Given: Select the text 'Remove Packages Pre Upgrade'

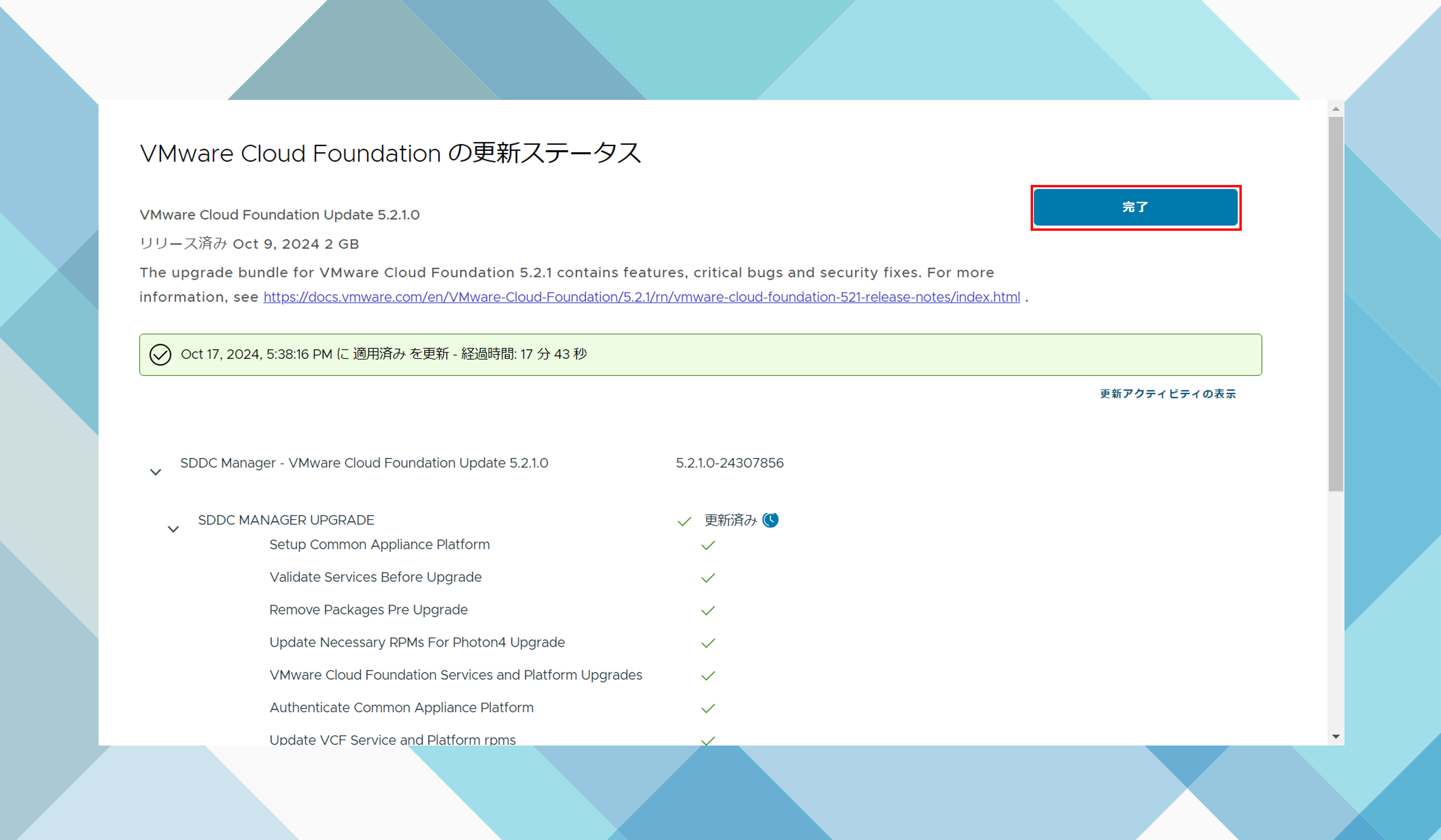Looking at the screenshot, I should [x=368, y=610].
